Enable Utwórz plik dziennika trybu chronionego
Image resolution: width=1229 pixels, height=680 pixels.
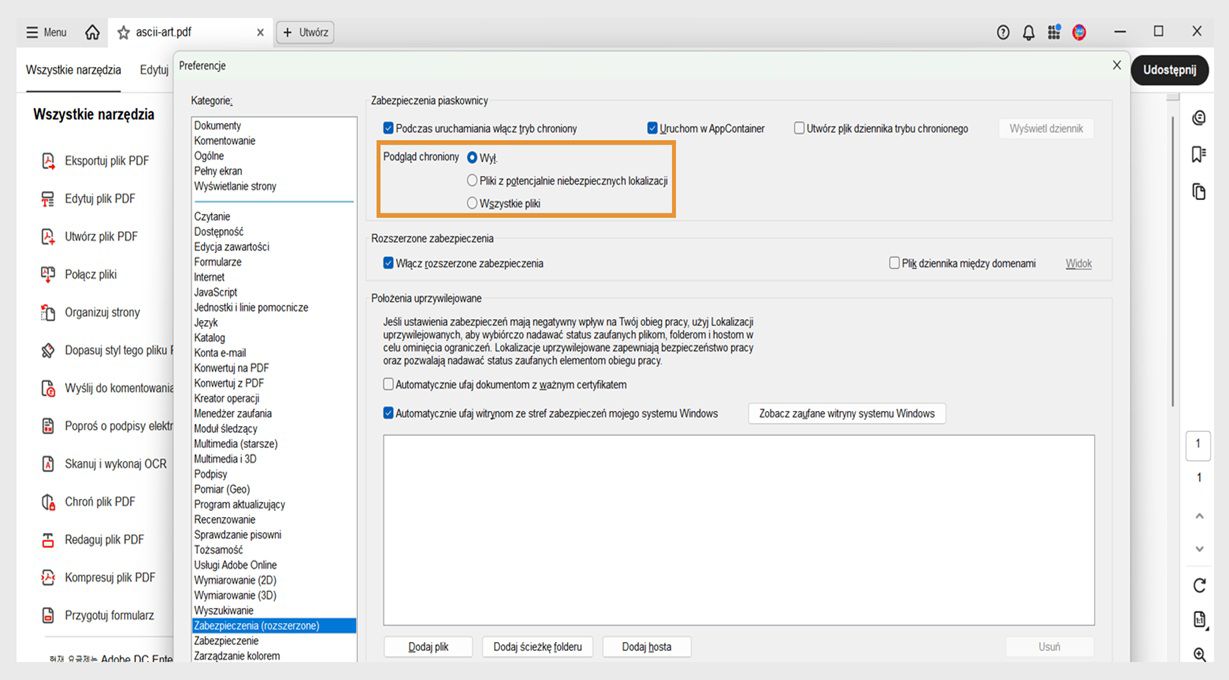[x=799, y=128]
